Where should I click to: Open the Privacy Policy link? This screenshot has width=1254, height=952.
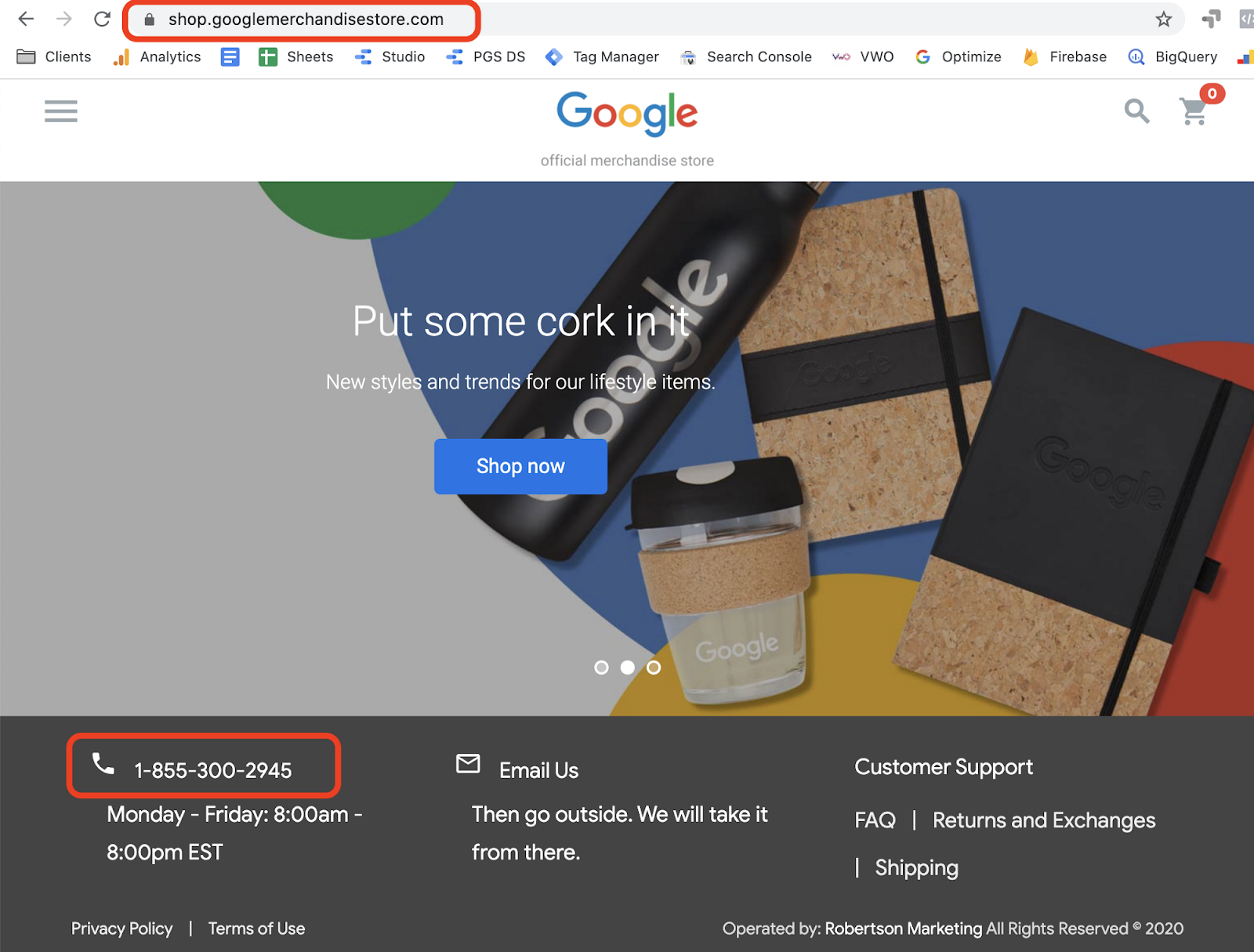coord(121,928)
